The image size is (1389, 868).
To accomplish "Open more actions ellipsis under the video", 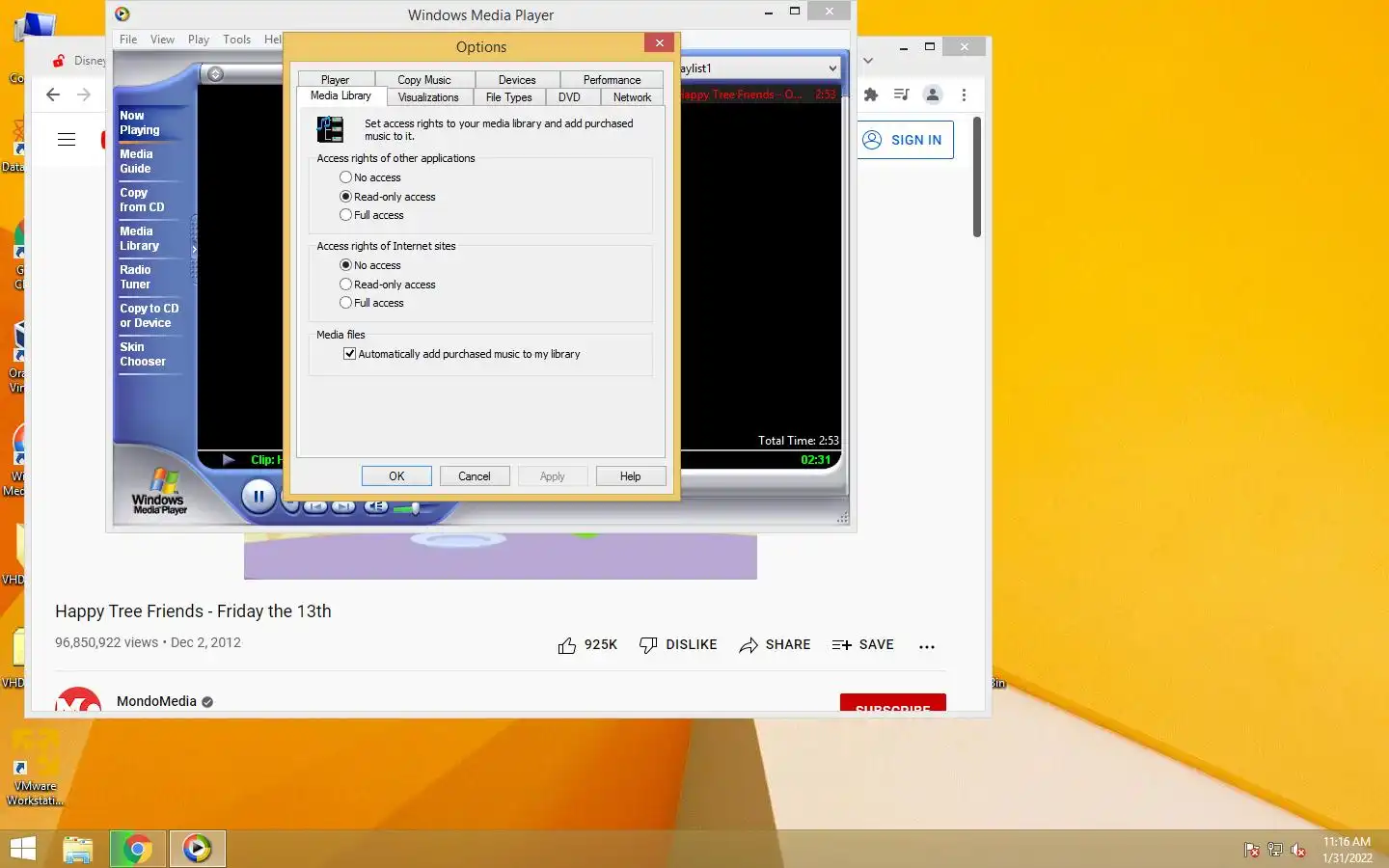I will pos(927,646).
